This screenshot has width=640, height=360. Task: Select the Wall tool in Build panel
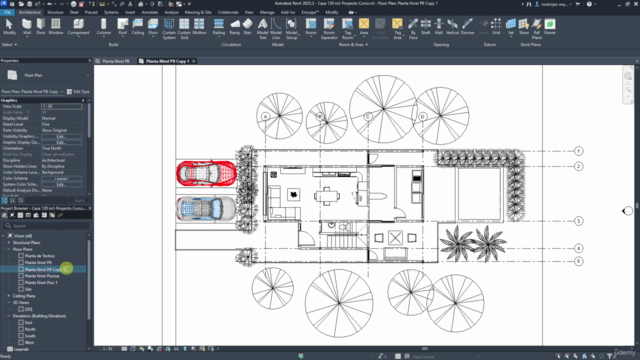[x=27, y=27]
